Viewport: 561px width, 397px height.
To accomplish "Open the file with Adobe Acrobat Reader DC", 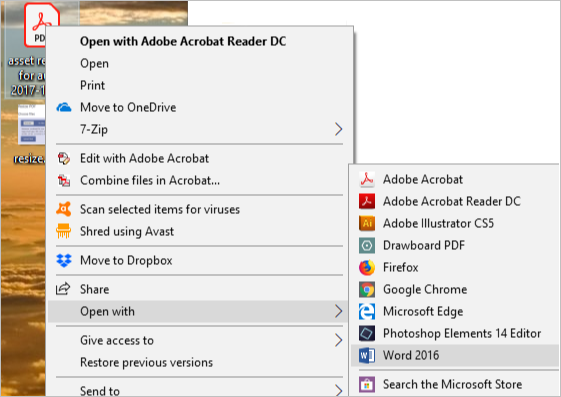I will [x=455, y=201].
